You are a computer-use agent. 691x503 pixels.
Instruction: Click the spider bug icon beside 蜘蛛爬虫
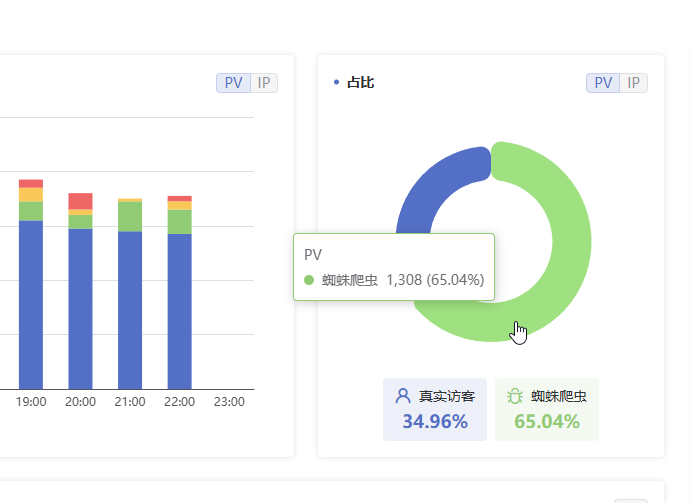[x=515, y=396]
